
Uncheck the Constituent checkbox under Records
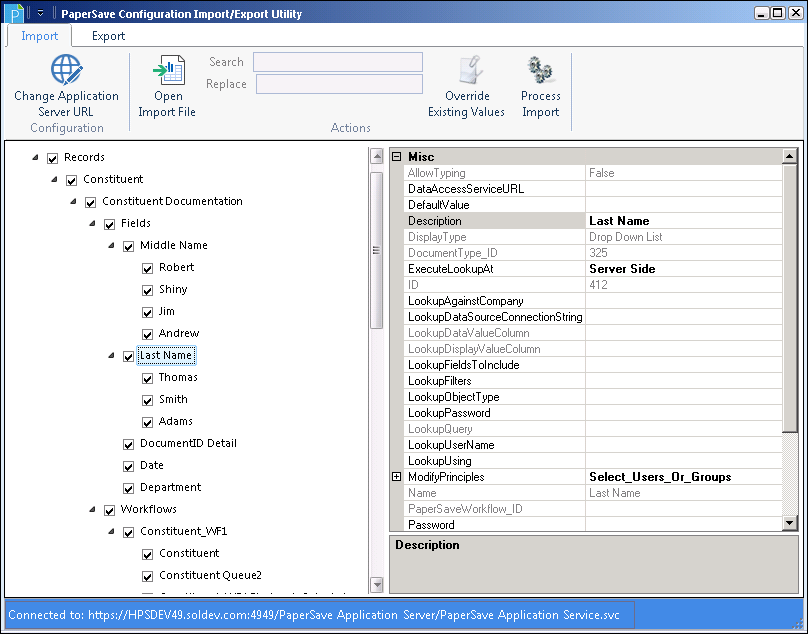point(72,180)
